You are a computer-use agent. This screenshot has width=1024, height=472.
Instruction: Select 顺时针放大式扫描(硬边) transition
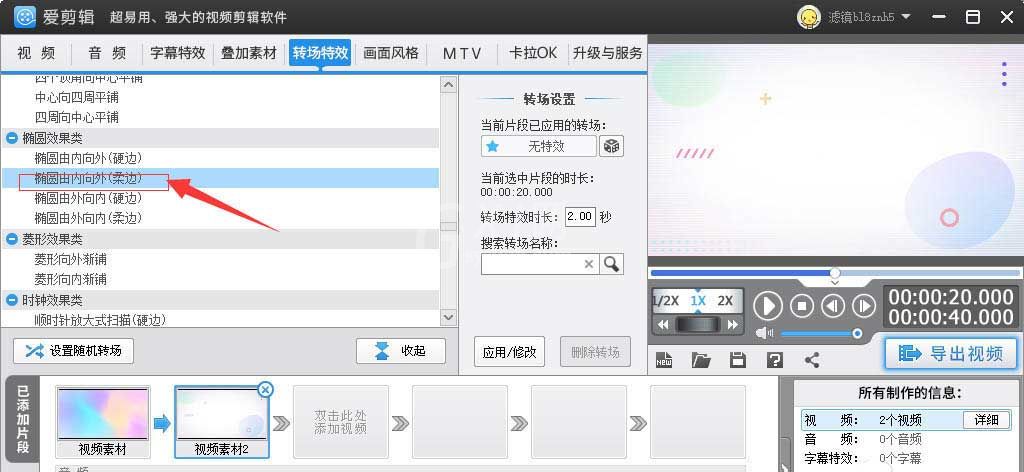pyautogui.click(x=100, y=320)
